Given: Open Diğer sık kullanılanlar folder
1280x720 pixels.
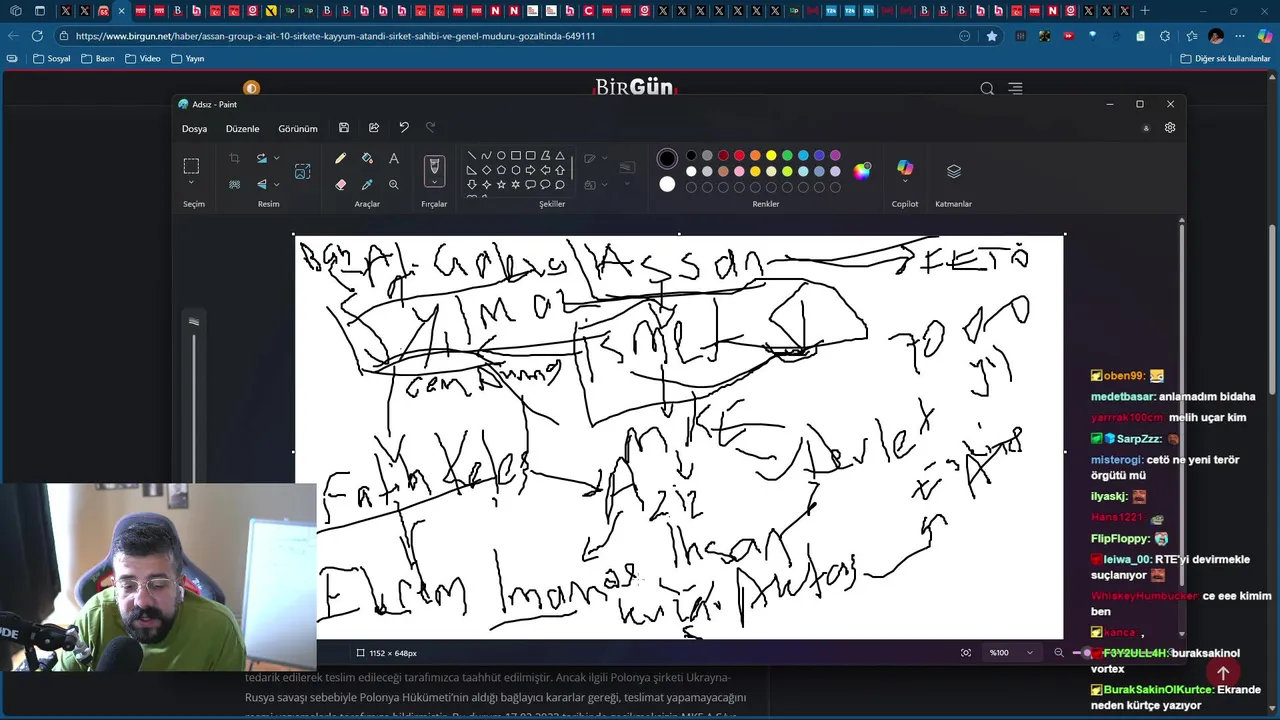Looking at the screenshot, I should (x=1225, y=59).
